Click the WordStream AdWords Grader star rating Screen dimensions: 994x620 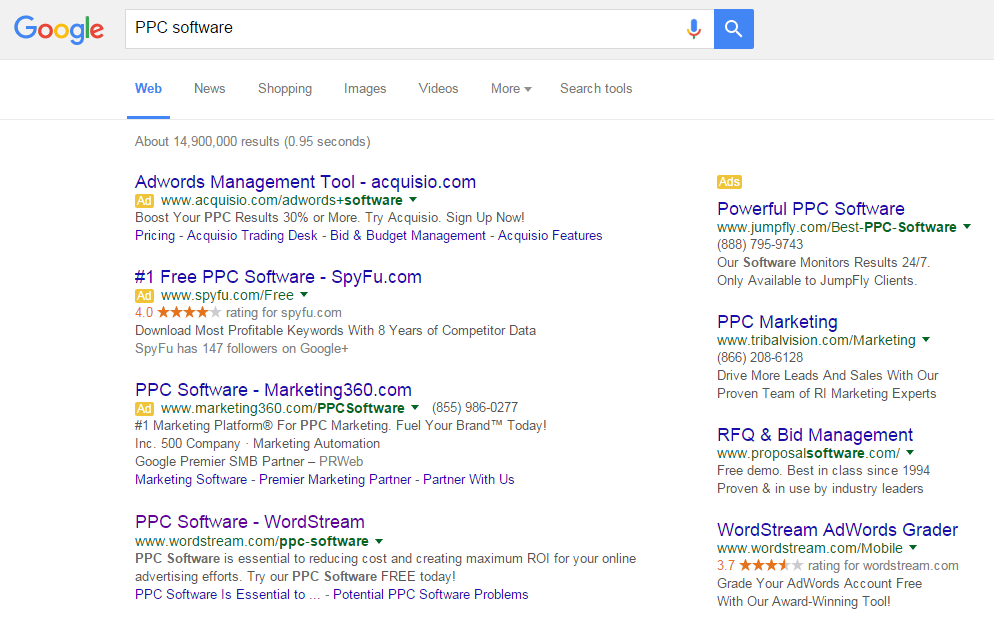[x=771, y=566]
